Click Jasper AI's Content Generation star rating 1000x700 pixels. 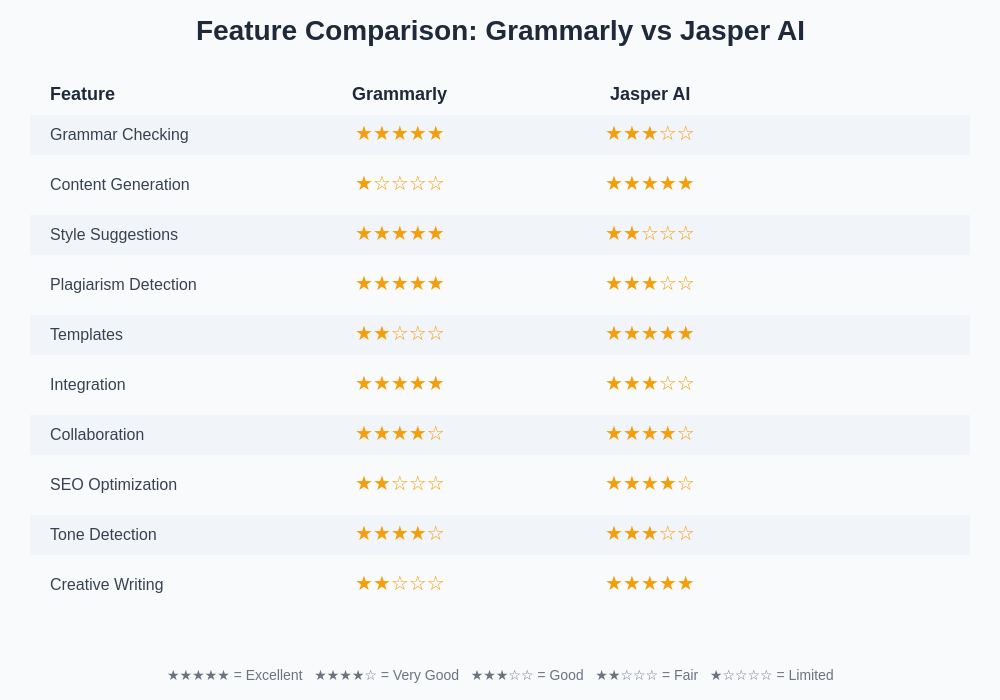[x=649, y=184]
